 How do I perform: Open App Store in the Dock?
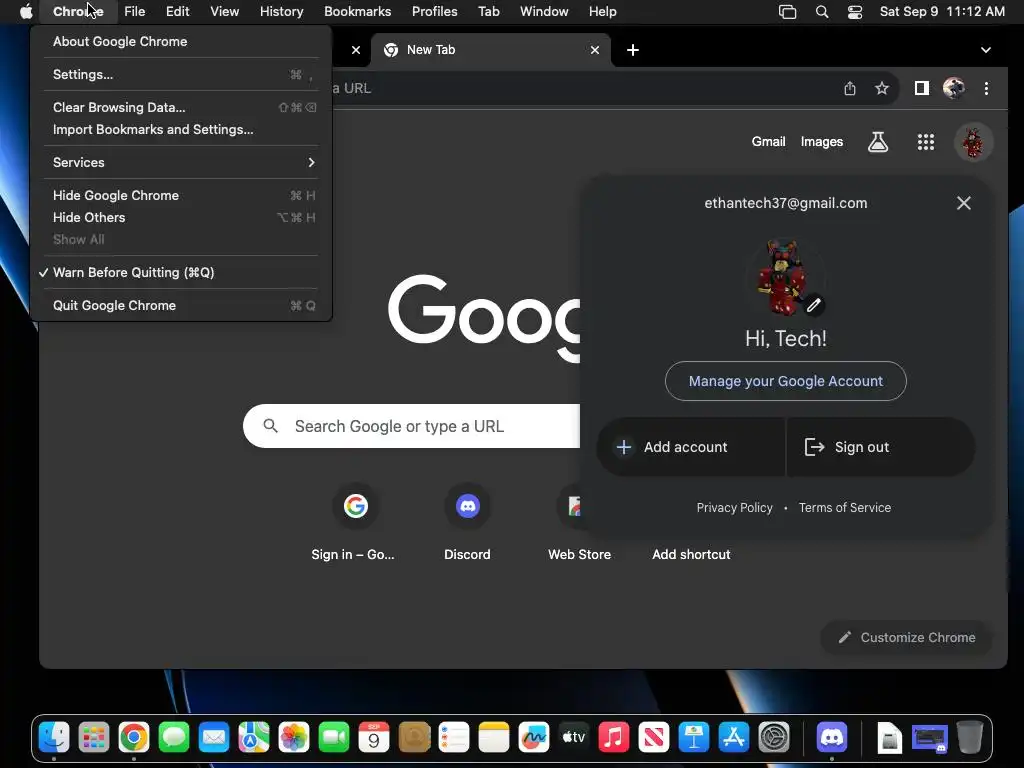coord(734,738)
